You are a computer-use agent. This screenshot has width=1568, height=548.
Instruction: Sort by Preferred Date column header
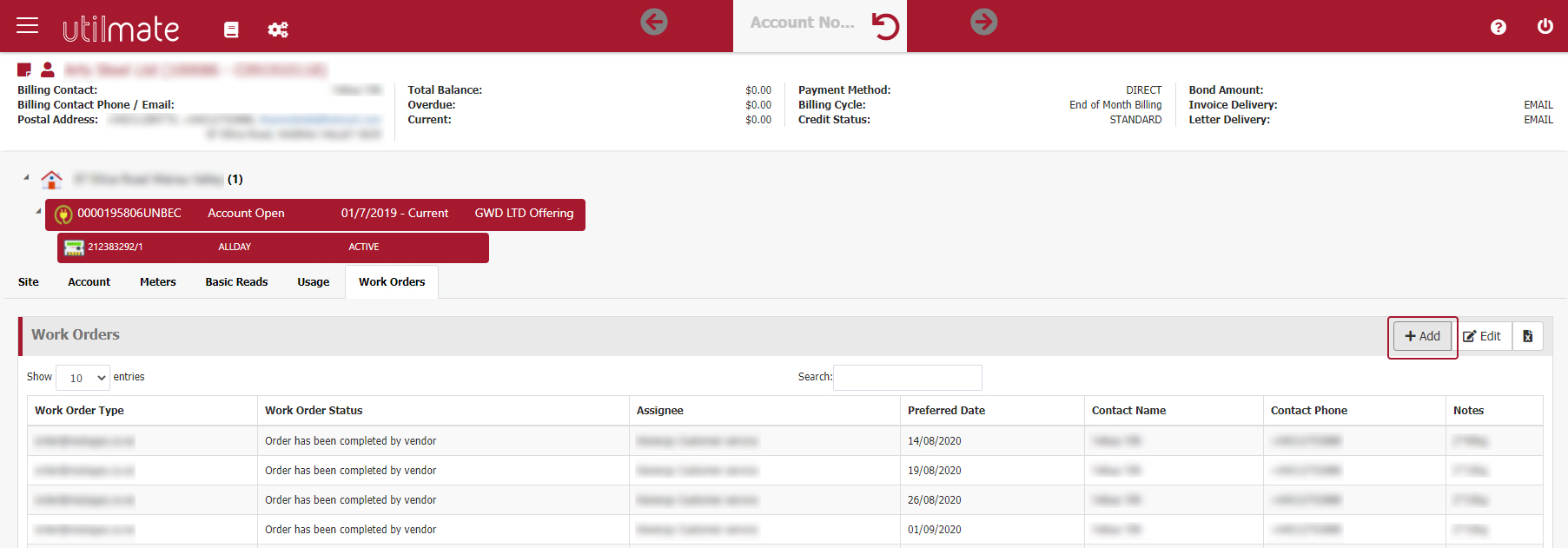click(x=946, y=411)
